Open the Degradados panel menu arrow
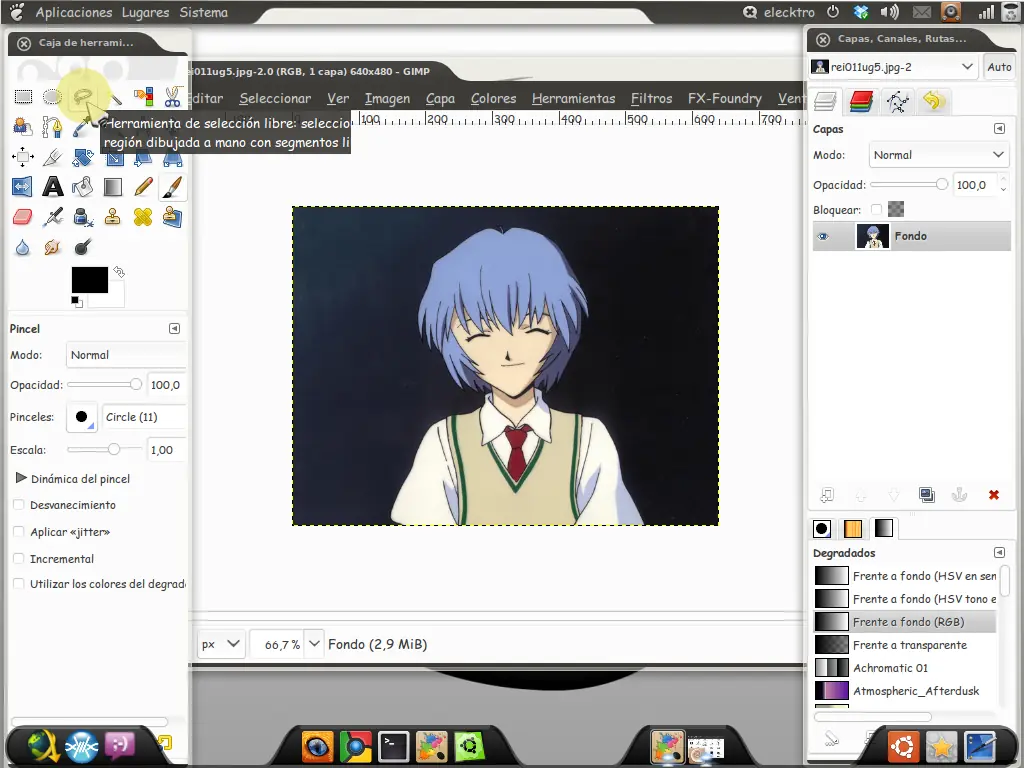The width and height of the screenshot is (1024, 768). [x=999, y=552]
